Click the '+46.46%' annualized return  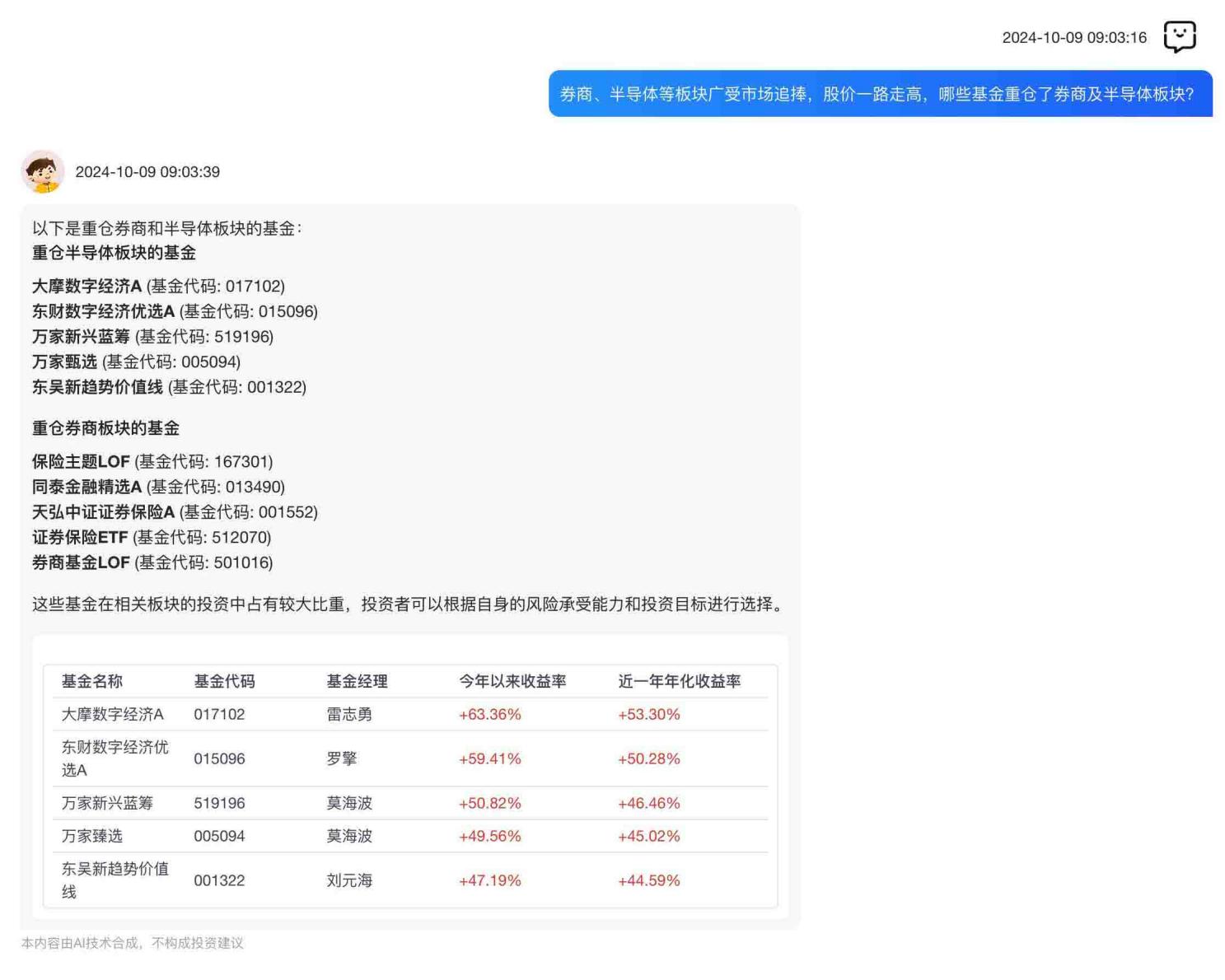tap(649, 804)
